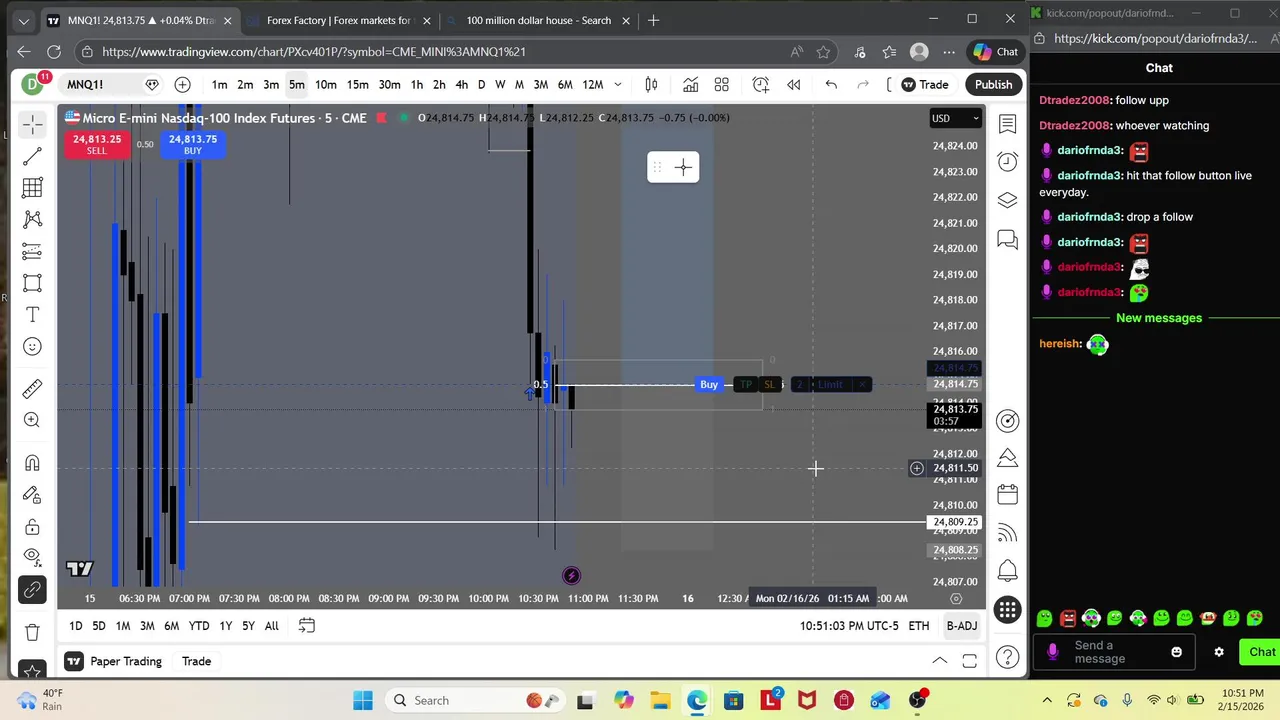Image resolution: width=1280 pixels, height=720 pixels.
Task: Select the 1m timeframe
Action: coord(219,85)
